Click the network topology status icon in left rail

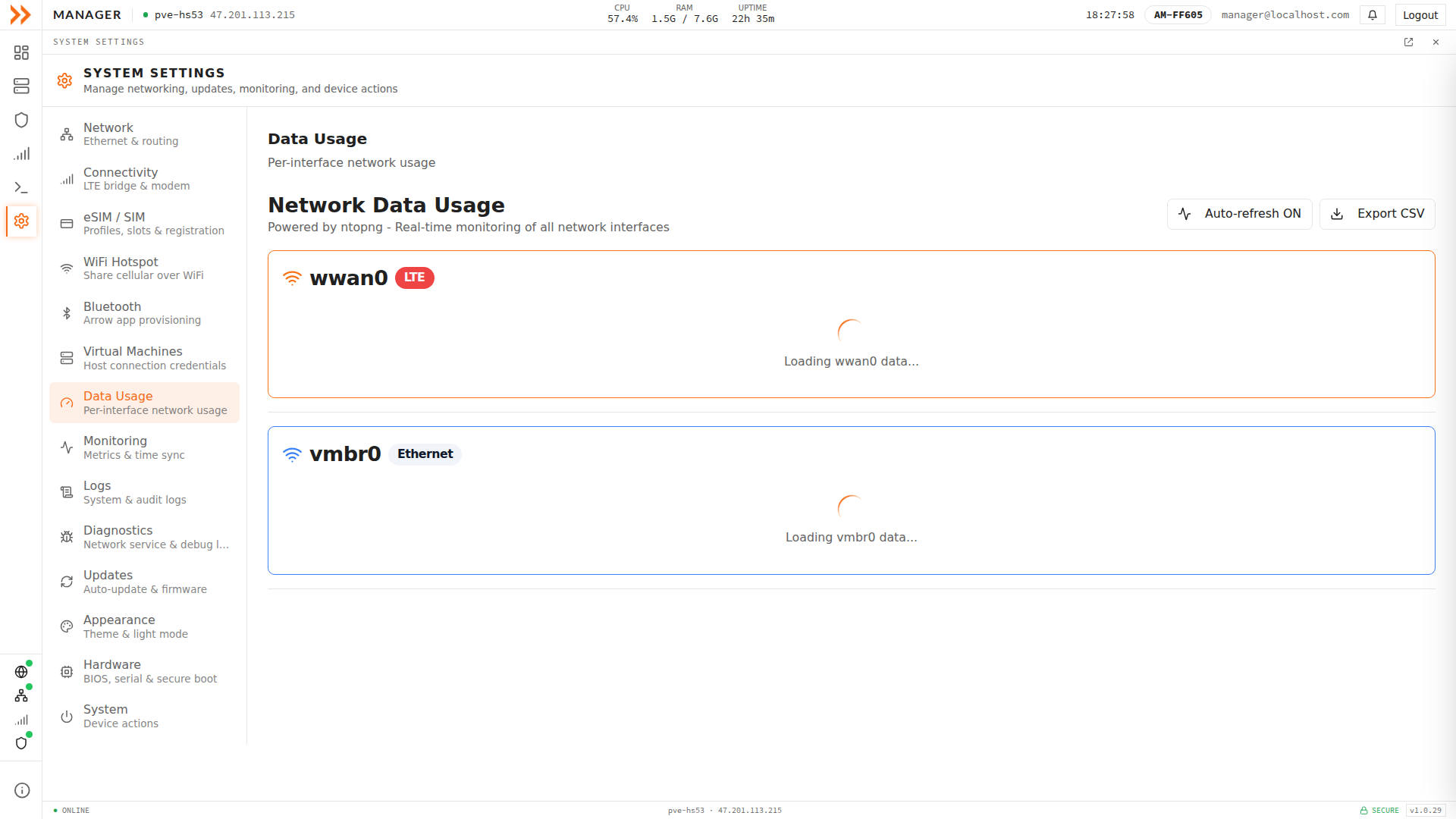point(21,695)
